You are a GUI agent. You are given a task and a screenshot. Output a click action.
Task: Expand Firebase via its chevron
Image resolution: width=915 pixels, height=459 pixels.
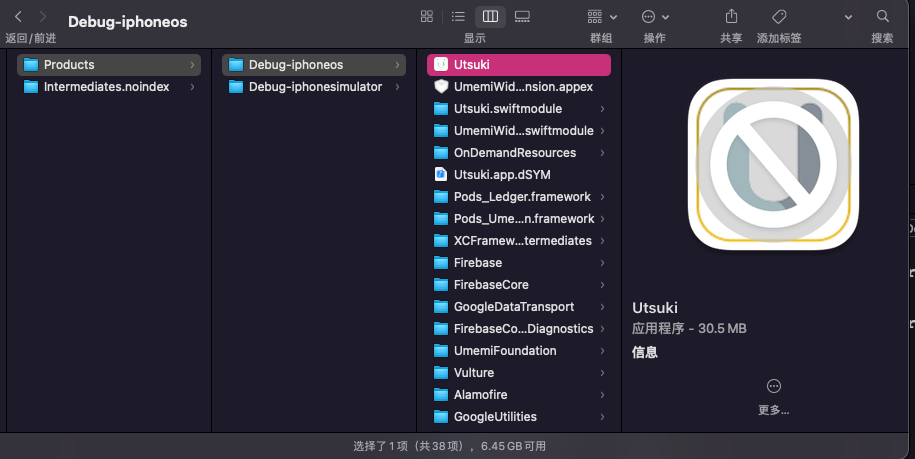pos(602,263)
